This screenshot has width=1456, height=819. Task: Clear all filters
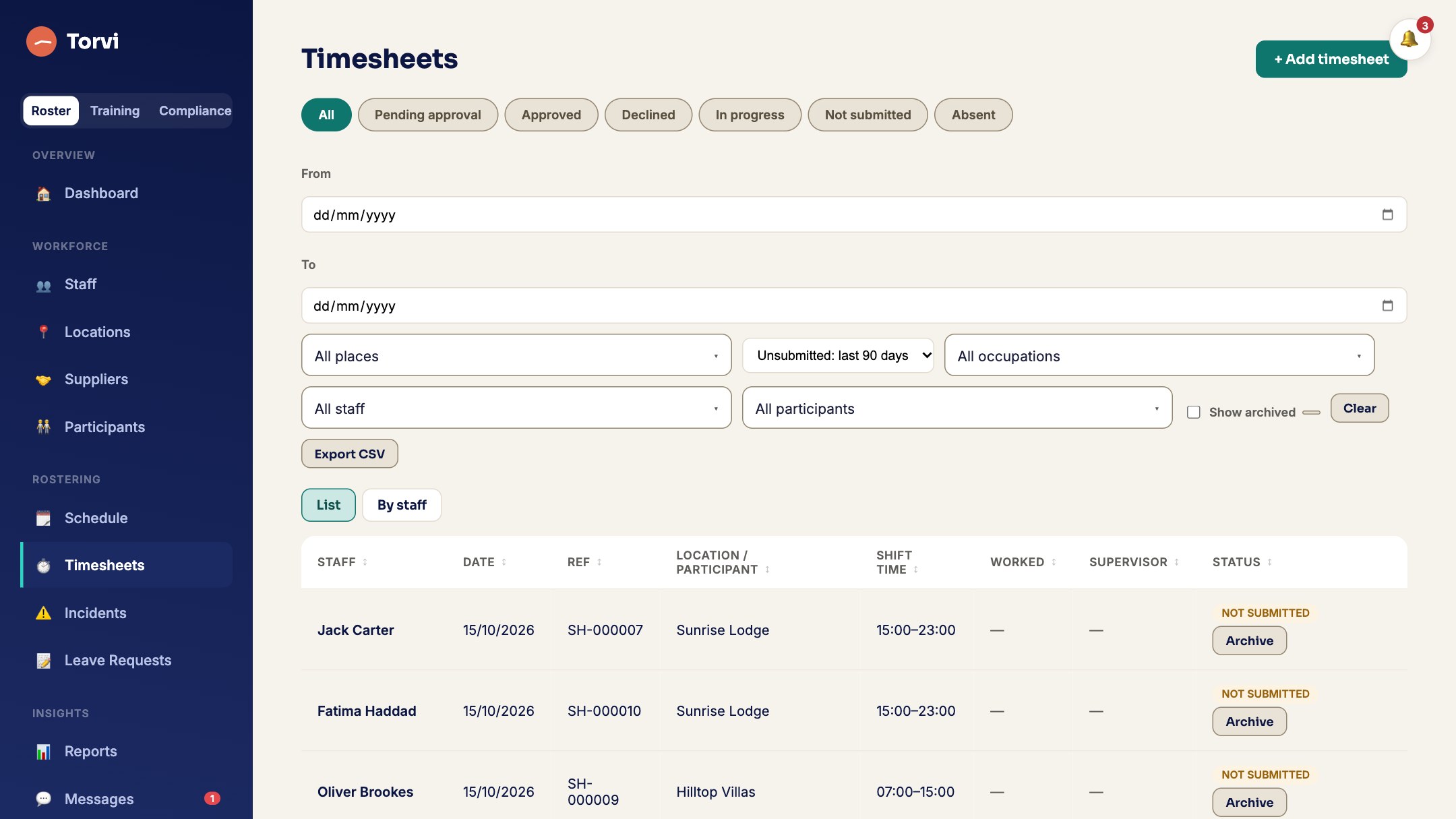(x=1360, y=408)
